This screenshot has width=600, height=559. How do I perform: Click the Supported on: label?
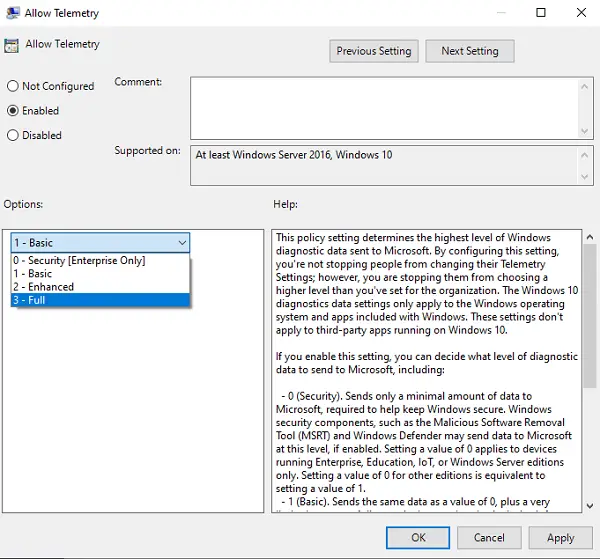[x=147, y=151]
